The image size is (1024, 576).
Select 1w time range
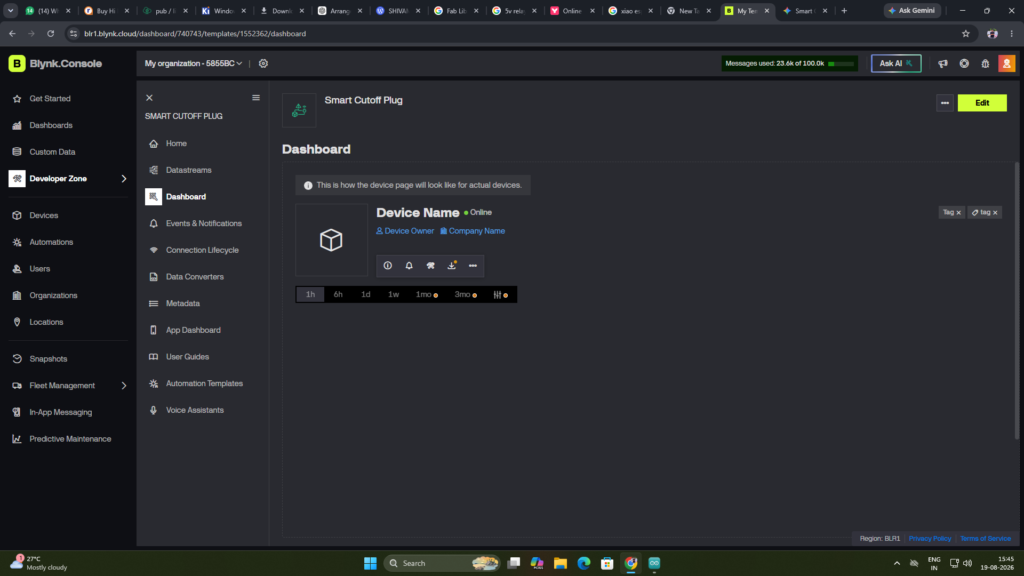[x=393, y=295]
